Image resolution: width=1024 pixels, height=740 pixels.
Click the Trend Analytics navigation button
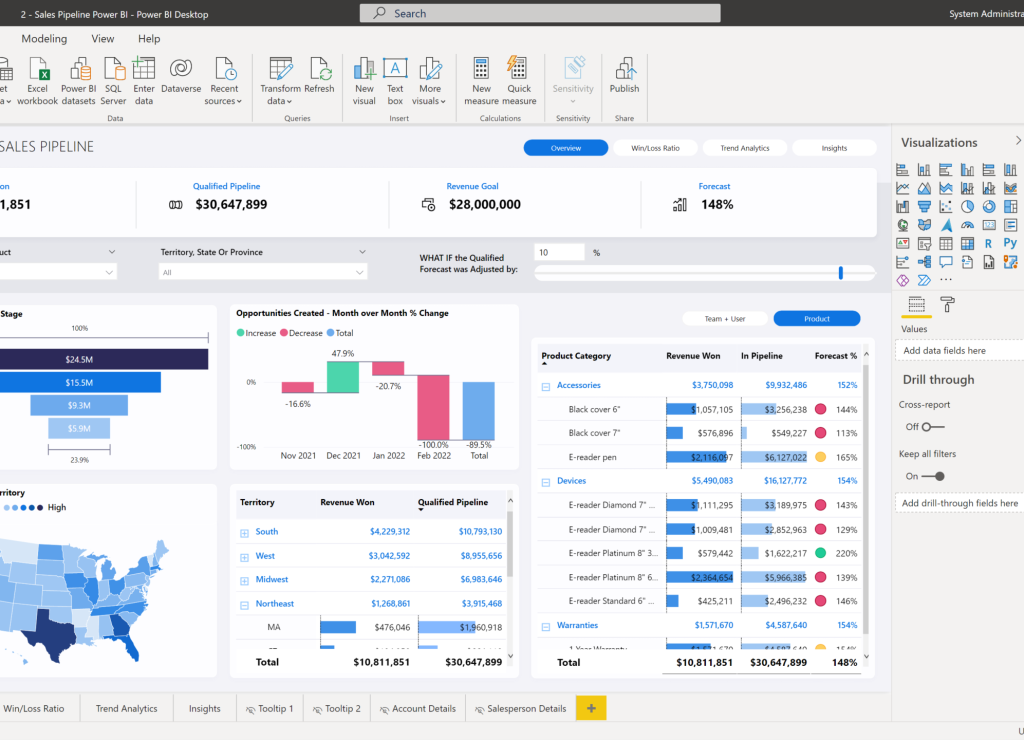click(x=744, y=148)
